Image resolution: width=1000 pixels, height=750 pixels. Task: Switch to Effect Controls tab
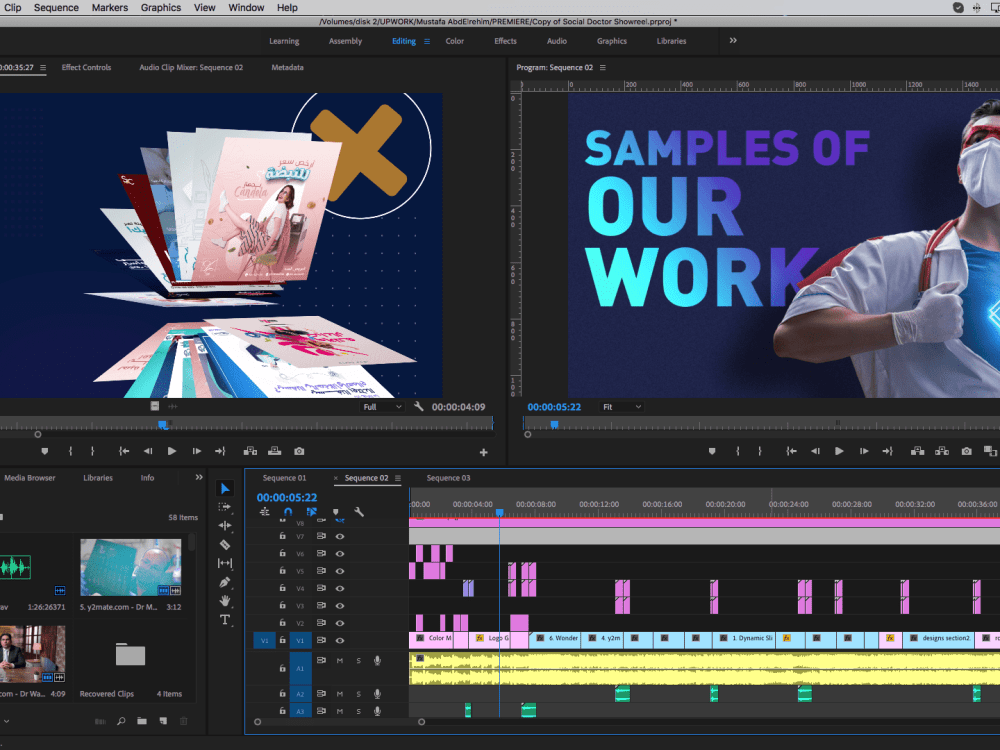tap(86, 67)
